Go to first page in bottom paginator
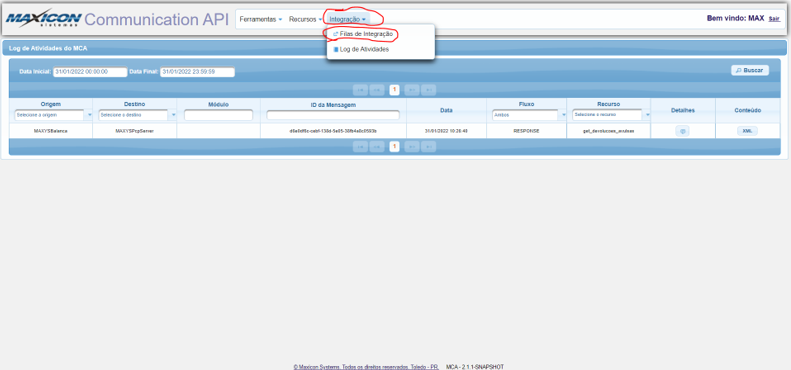 pyautogui.click(x=360, y=147)
